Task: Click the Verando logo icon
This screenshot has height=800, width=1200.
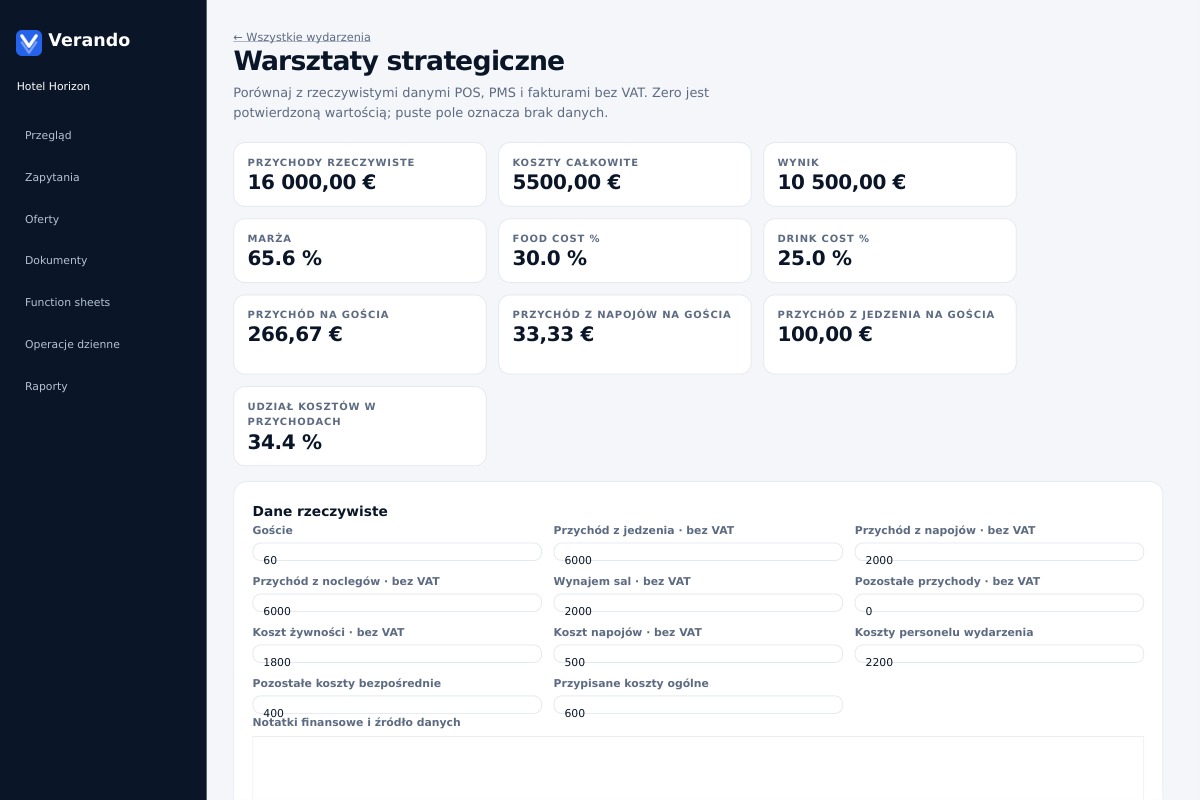Action: (x=29, y=42)
